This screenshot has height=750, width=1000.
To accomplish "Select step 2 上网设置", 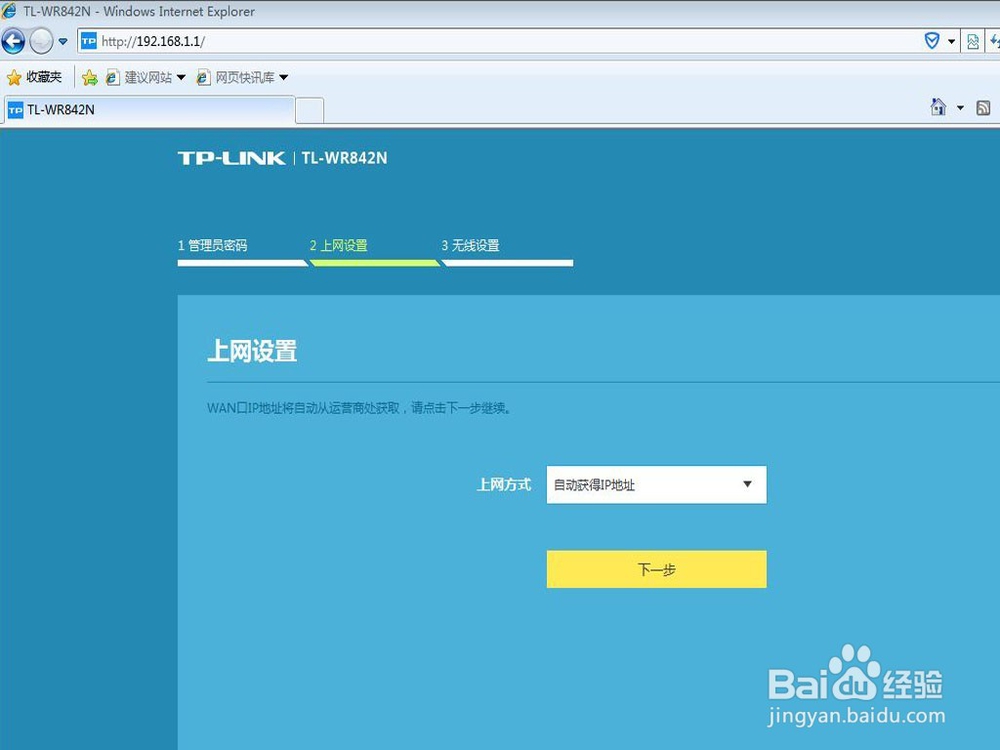I will point(339,246).
